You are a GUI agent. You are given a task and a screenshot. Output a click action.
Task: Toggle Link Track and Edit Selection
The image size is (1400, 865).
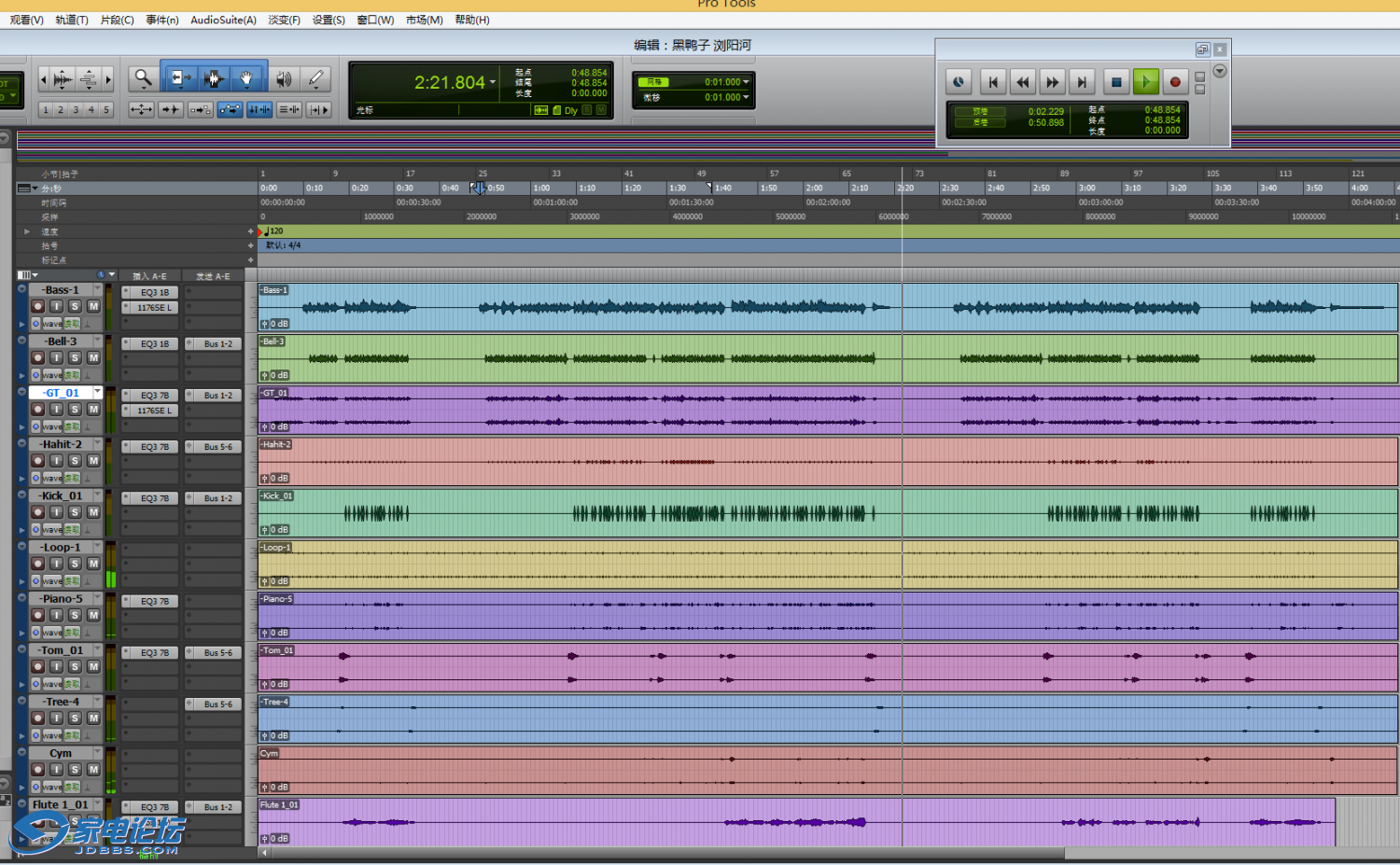tap(289, 110)
